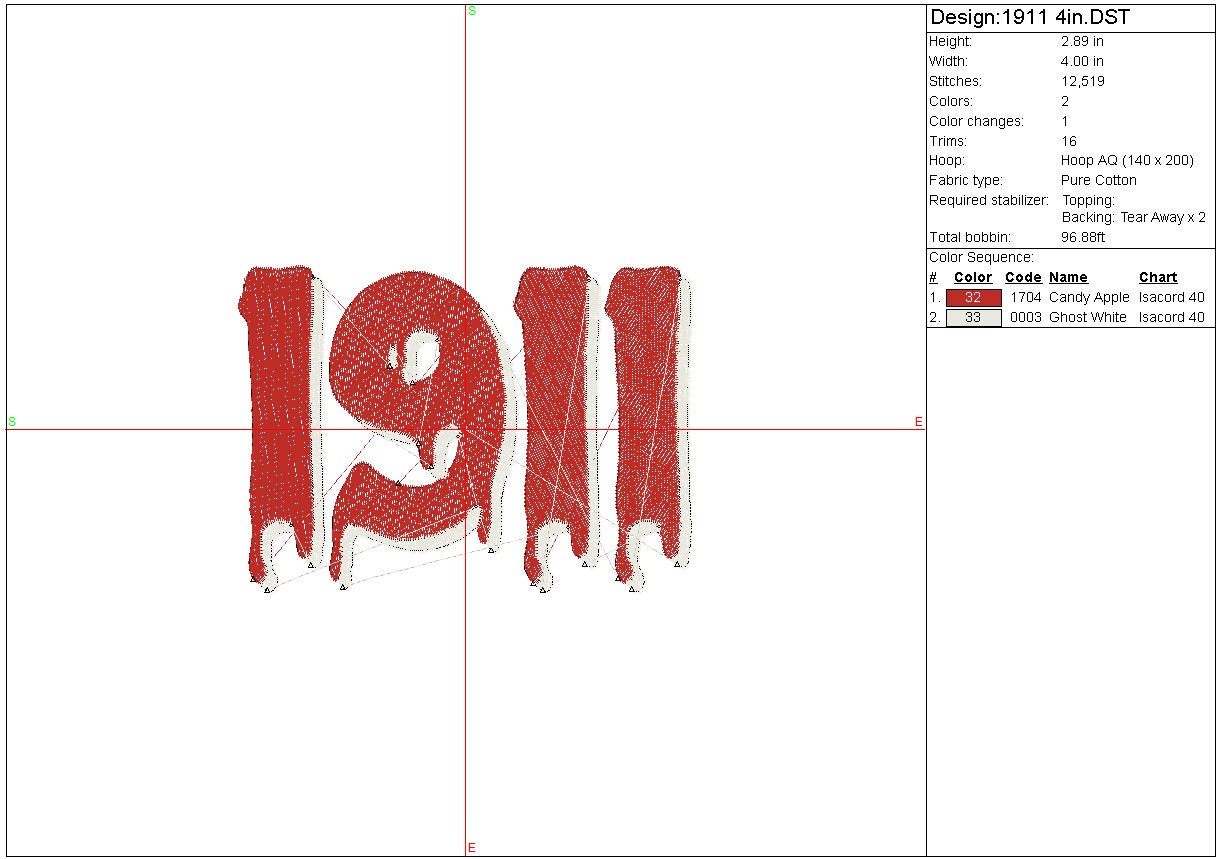Click thread code 1704

(1025, 297)
